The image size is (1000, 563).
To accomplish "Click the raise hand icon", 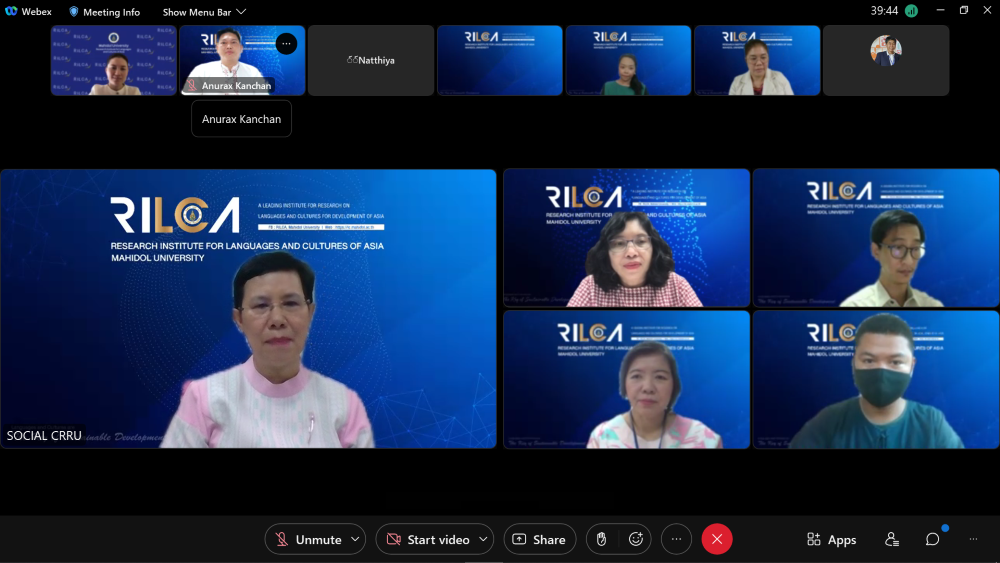I will 601,539.
